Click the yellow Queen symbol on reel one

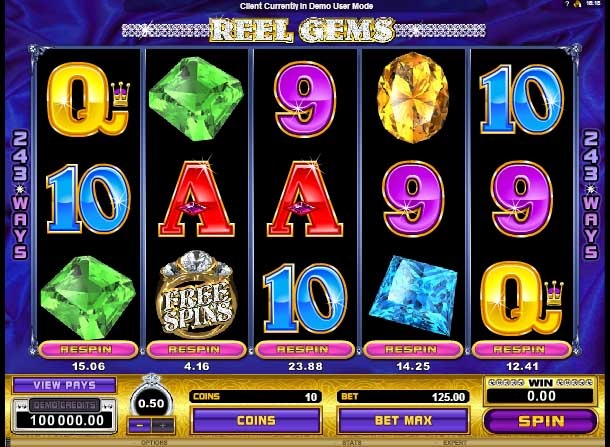click(x=88, y=99)
